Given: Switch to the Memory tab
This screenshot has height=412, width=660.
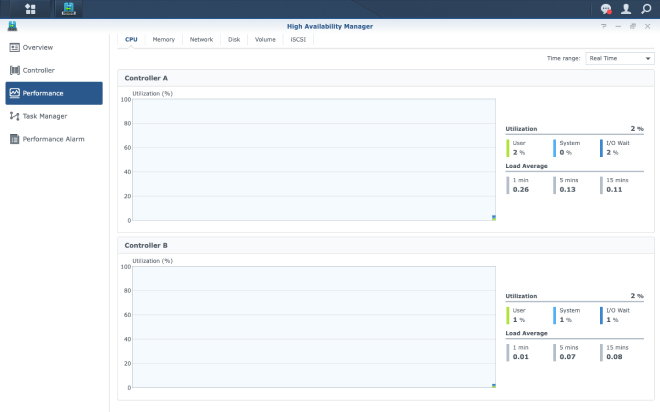Looking at the screenshot, I should pos(163,39).
